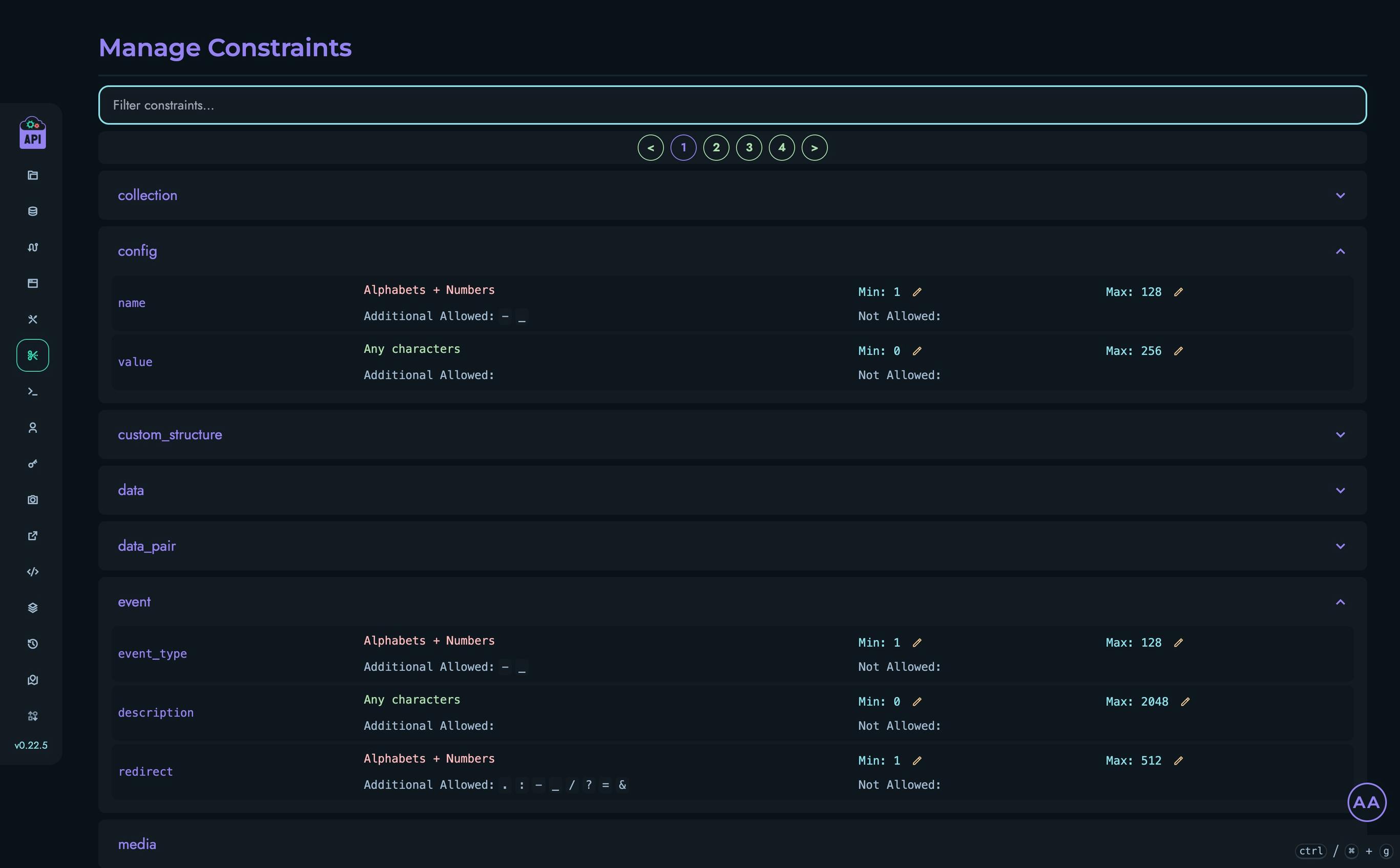This screenshot has width=1400, height=868.
Task: Go to page 4 of constraints
Action: point(782,148)
